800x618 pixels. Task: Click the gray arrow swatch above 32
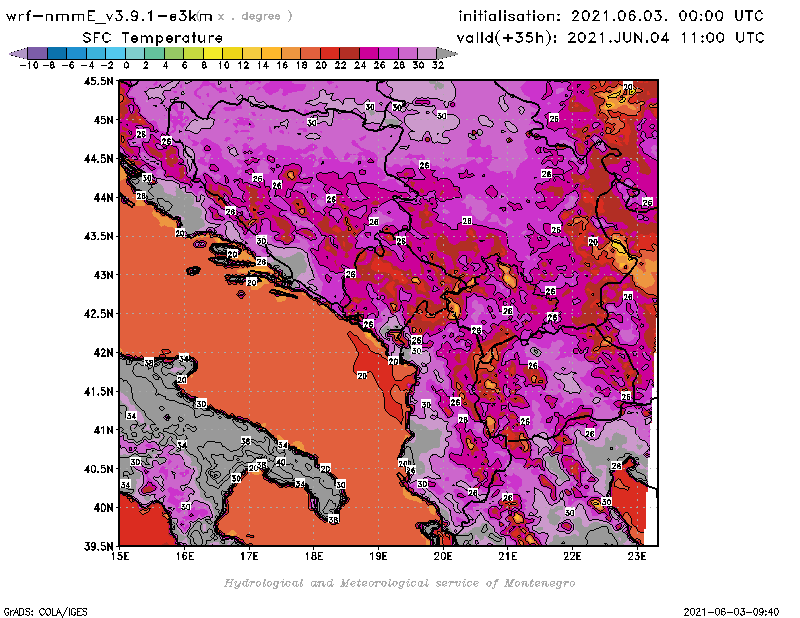(x=446, y=53)
